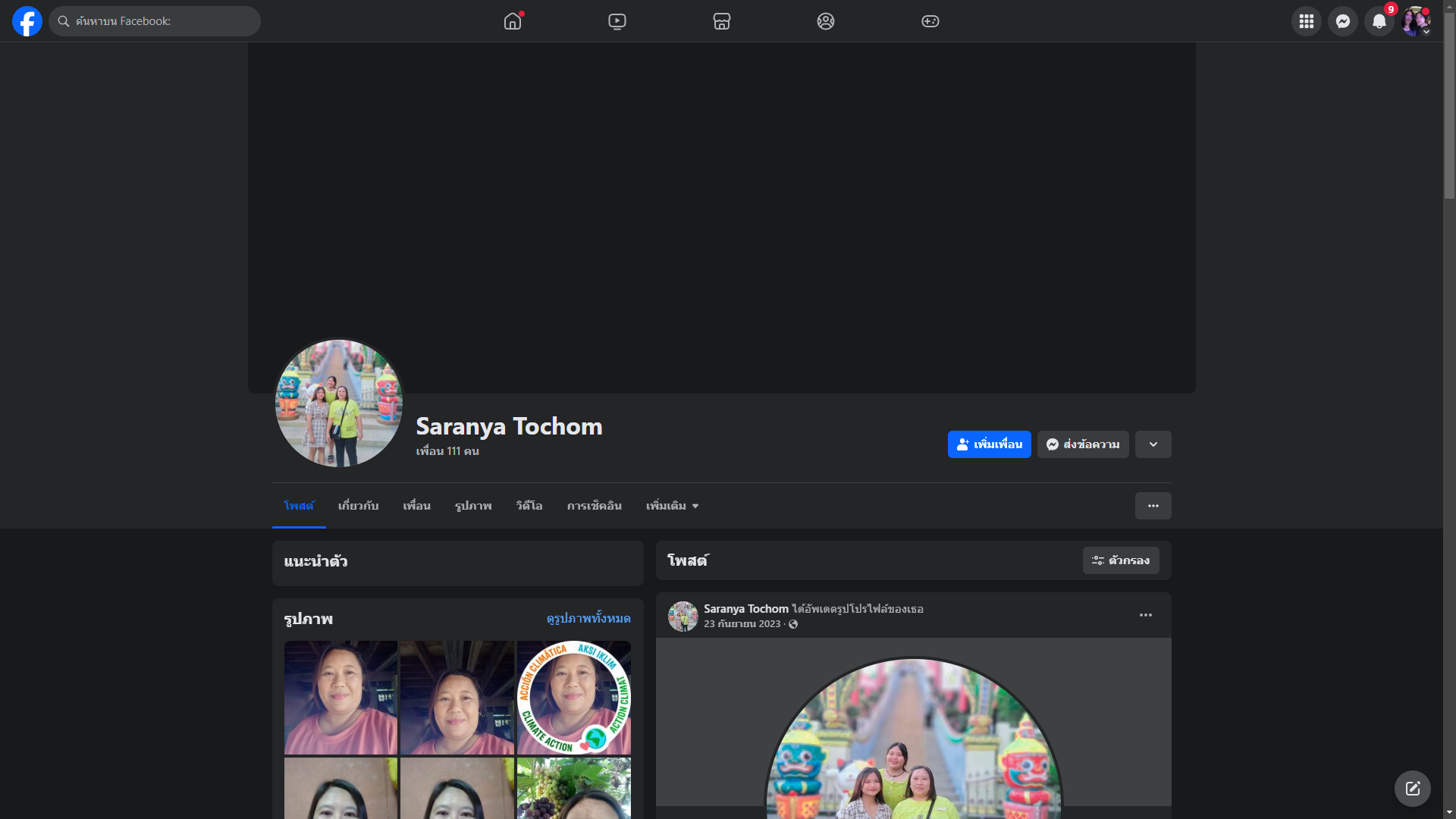Open the Groups icon in top bar

point(826,21)
